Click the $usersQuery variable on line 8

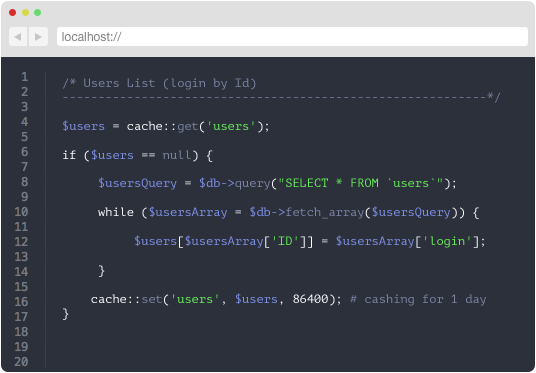coord(137,183)
